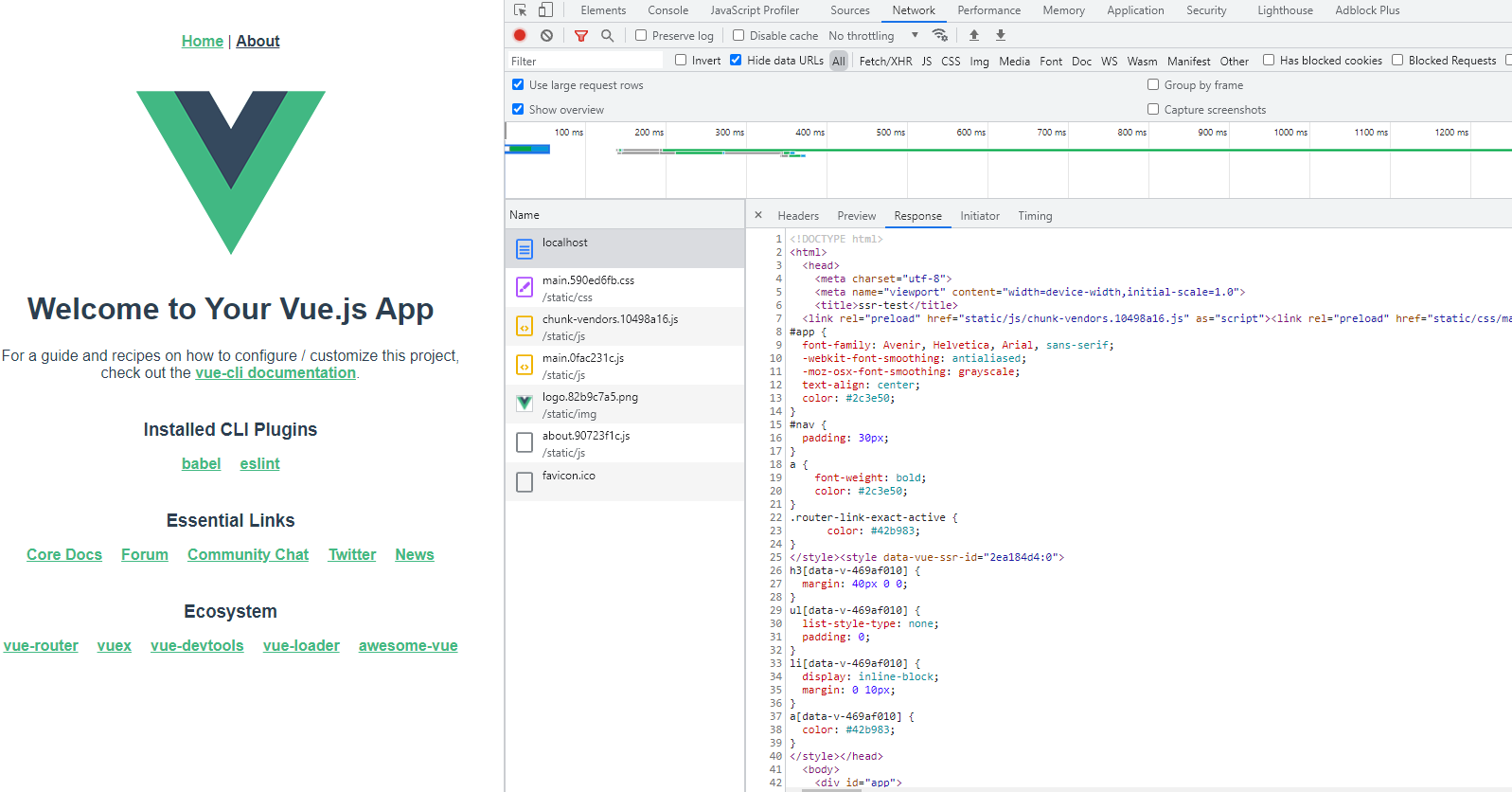
Task: Open the vue-devtools ecosystem link
Action: 197,645
